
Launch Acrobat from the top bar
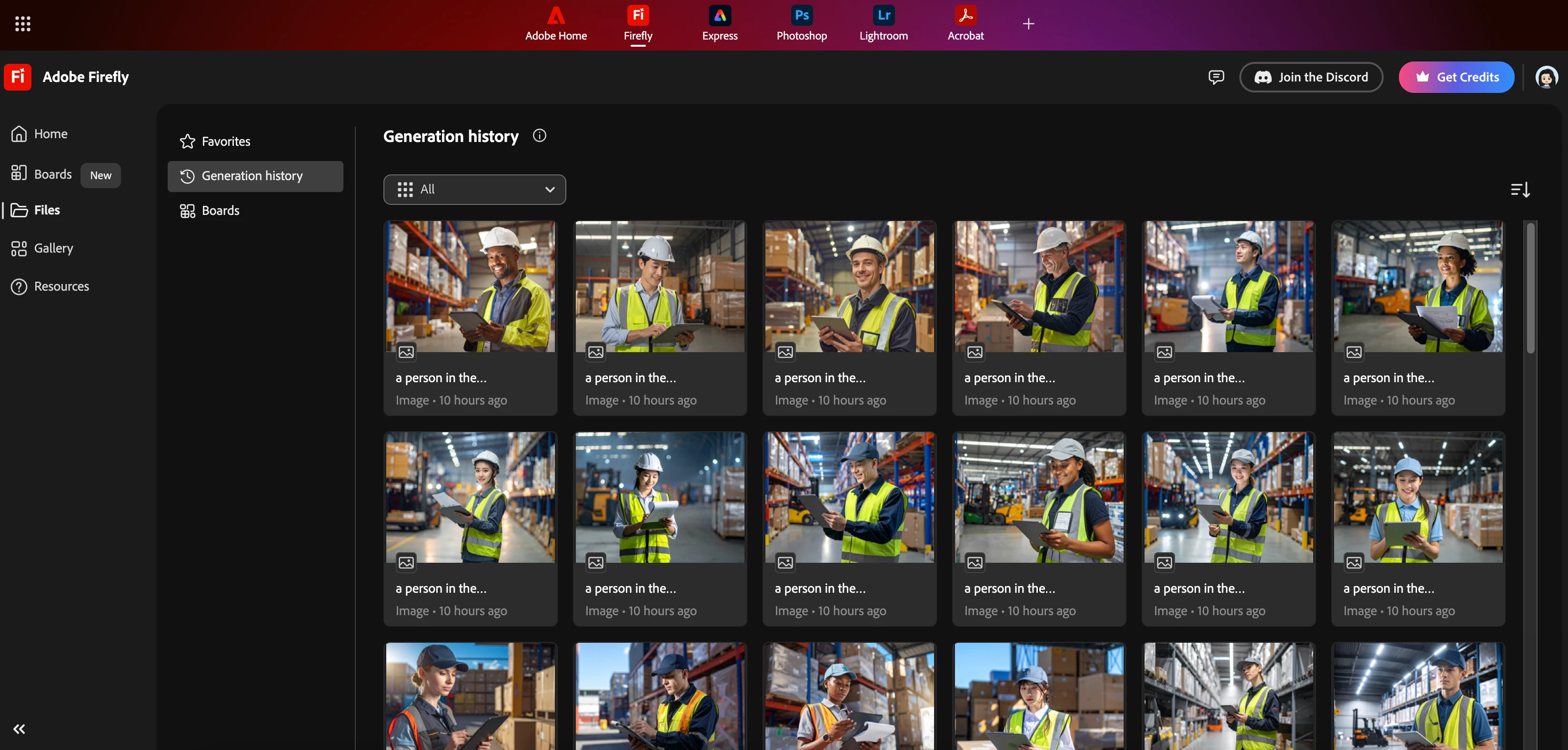pyautogui.click(x=965, y=16)
